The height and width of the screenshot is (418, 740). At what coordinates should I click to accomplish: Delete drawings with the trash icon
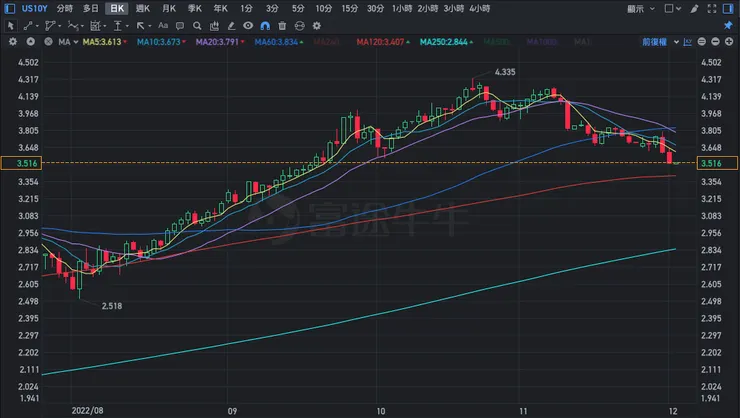282,26
